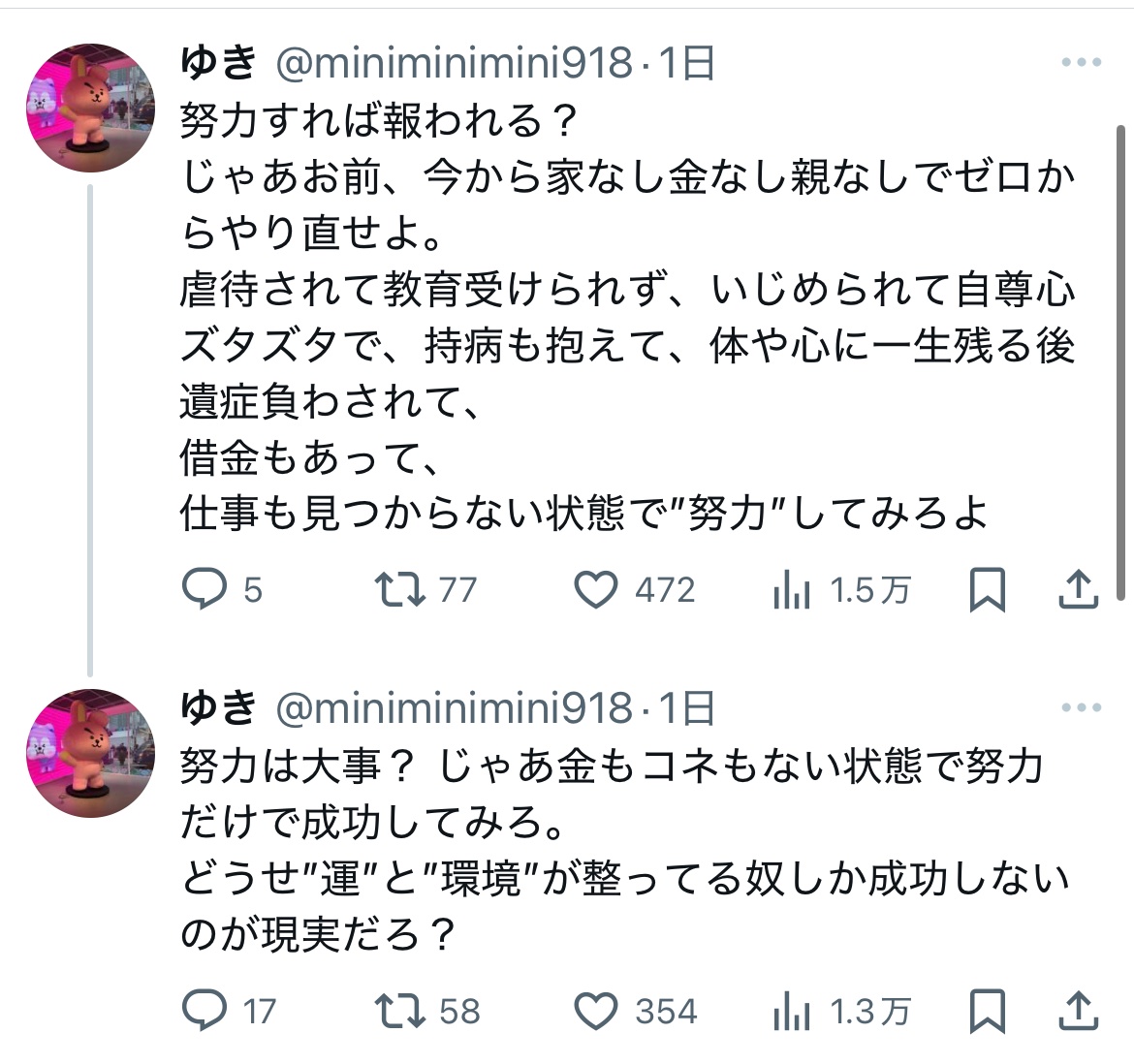Open more options menu on second tweet
The width and height of the screenshot is (1134, 1064).
[1082, 708]
